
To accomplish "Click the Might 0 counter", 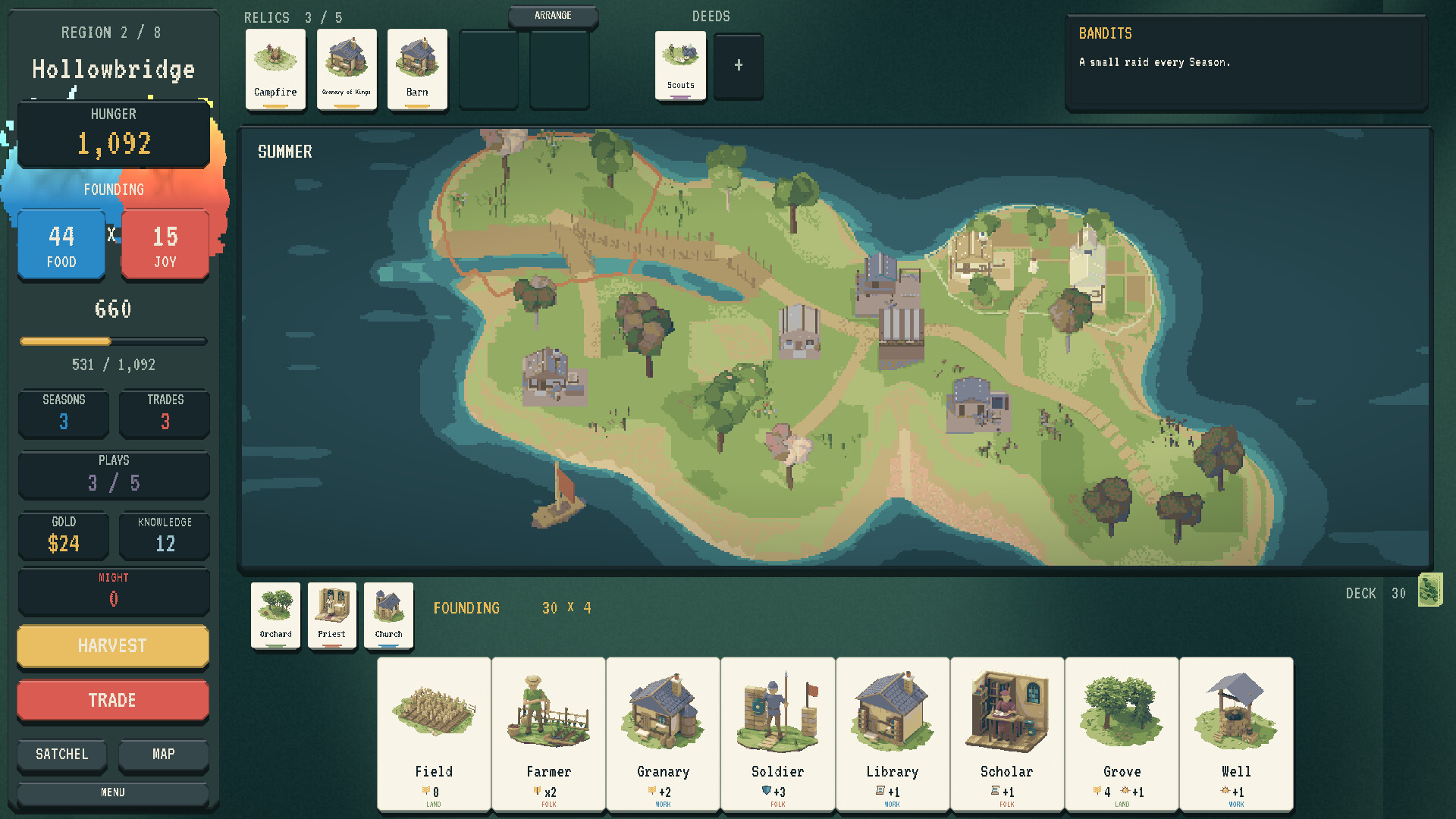I will coord(113,590).
